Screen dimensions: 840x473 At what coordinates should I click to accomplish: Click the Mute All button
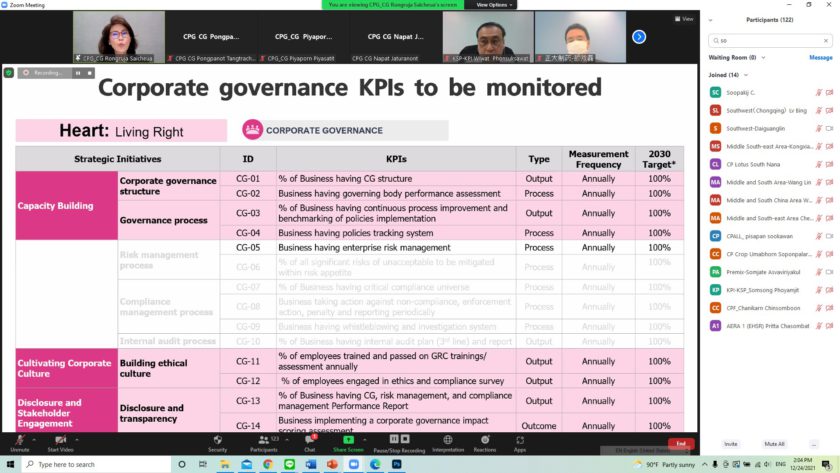point(774,444)
